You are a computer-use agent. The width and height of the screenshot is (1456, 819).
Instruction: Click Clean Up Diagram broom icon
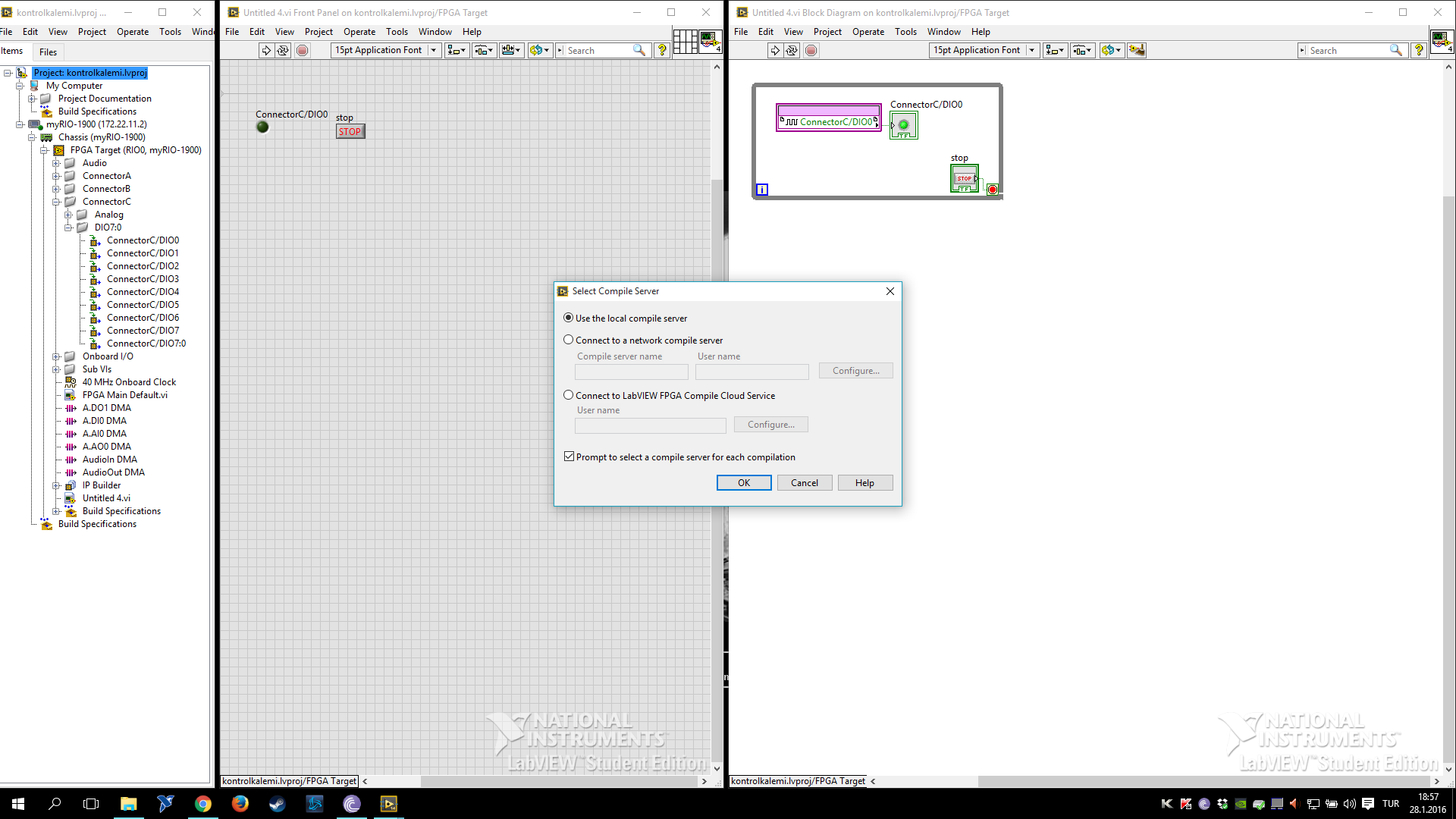pos(1137,50)
